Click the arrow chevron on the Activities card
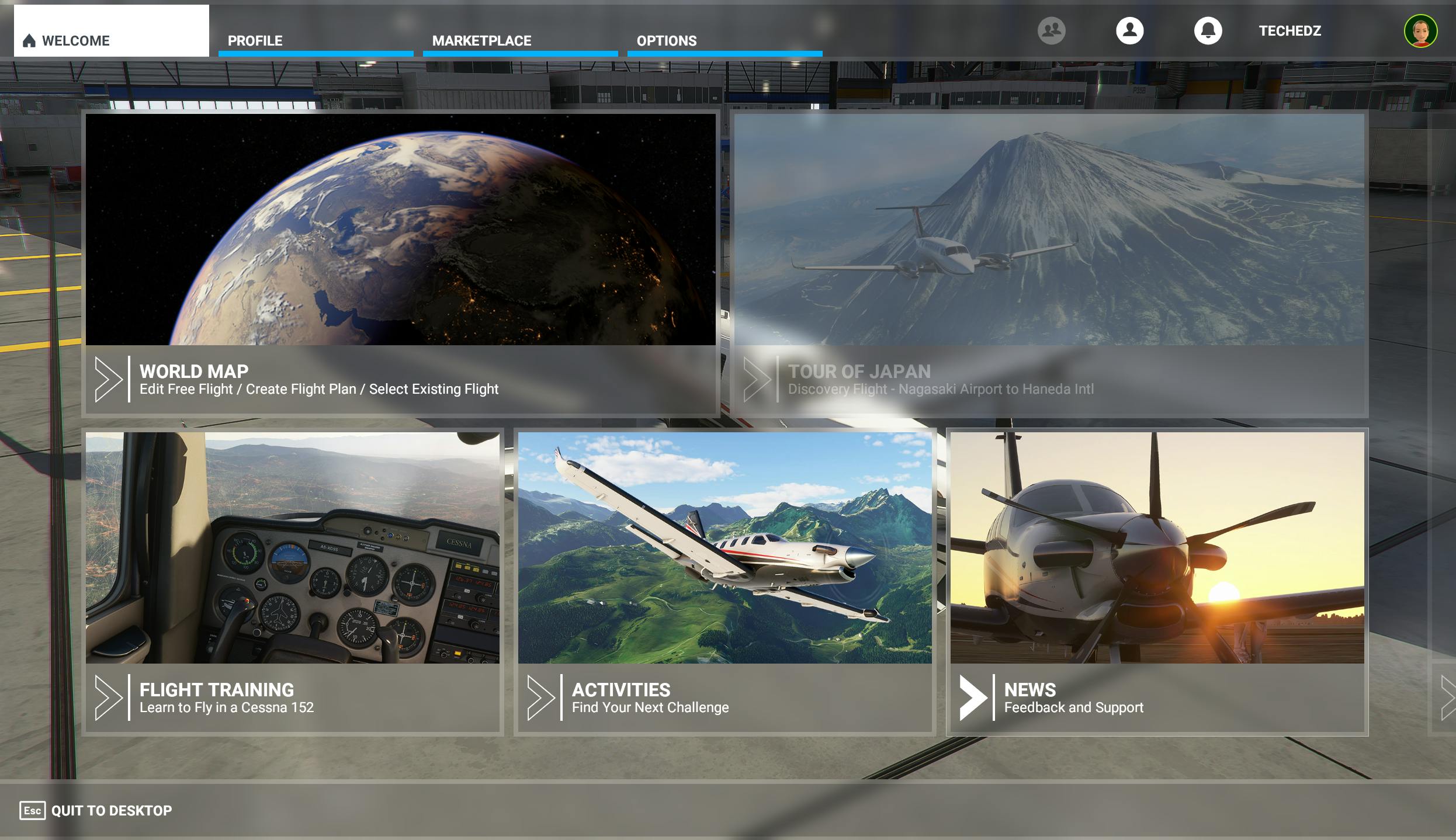 point(542,697)
